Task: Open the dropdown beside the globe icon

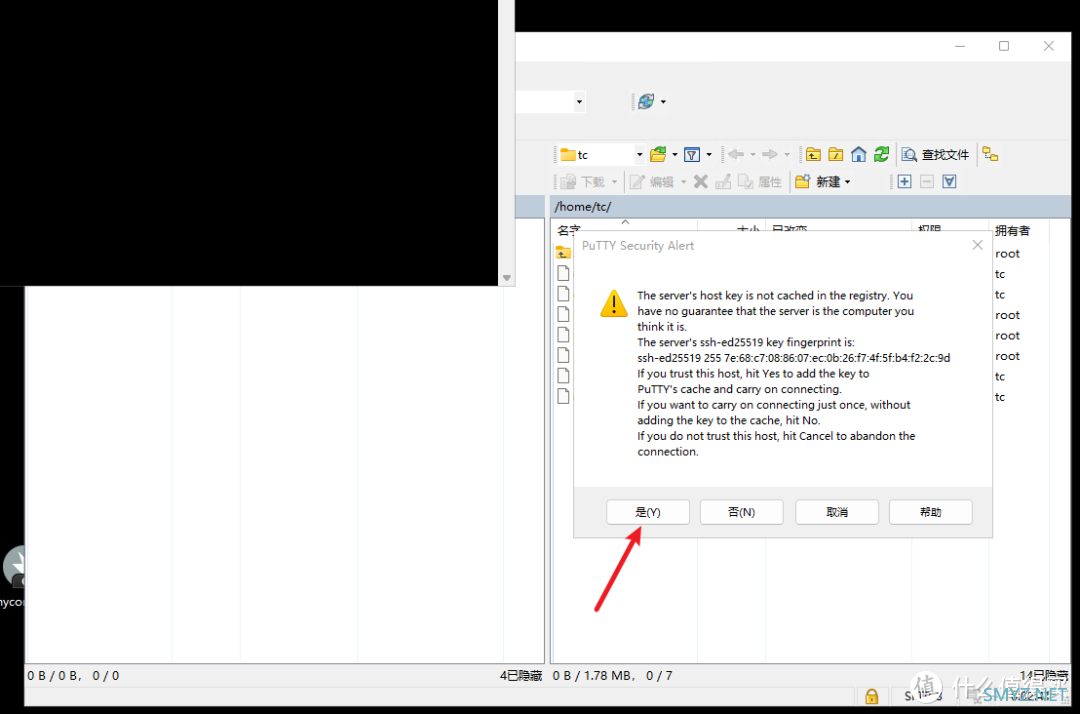Action: tap(663, 102)
